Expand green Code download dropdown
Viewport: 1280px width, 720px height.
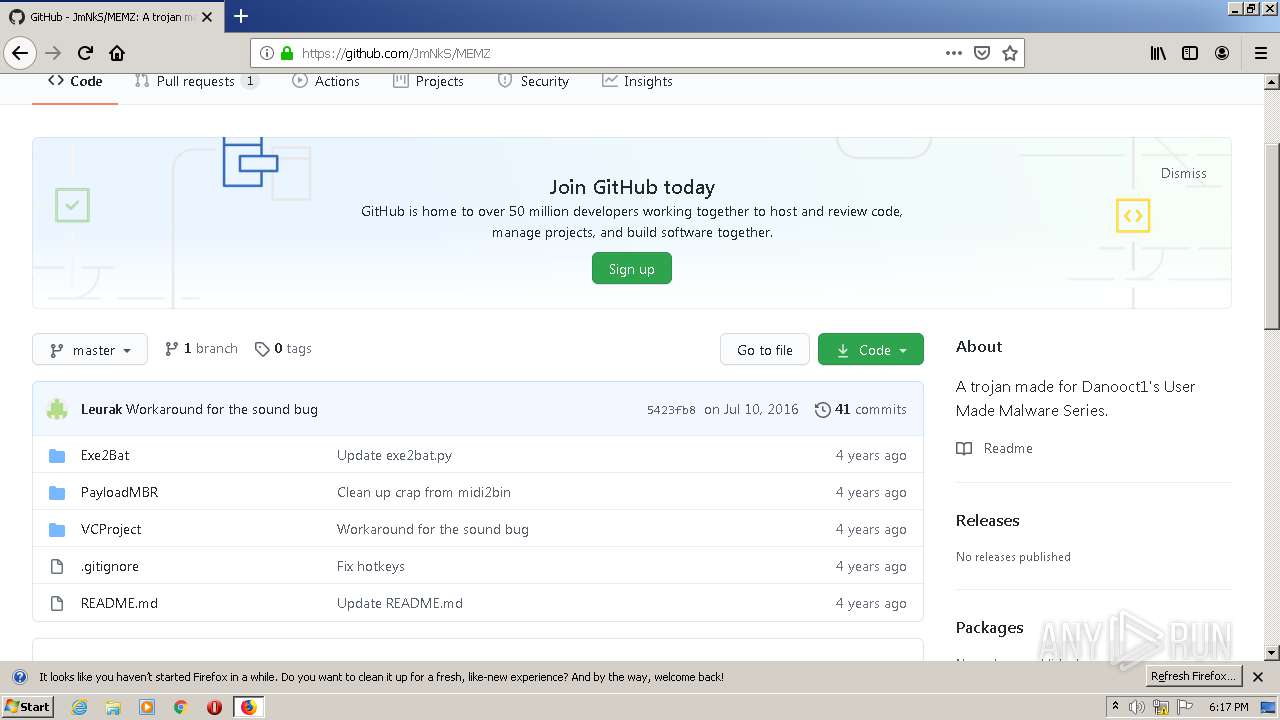click(871, 349)
